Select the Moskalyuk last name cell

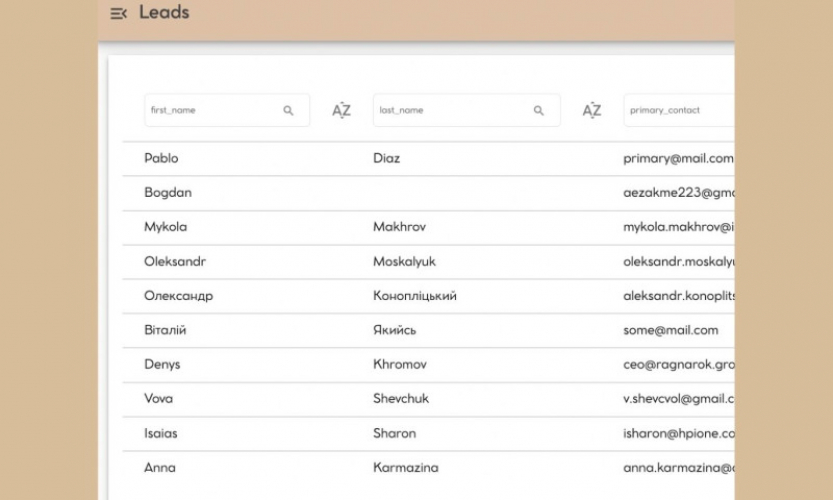[x=404, y=261]
